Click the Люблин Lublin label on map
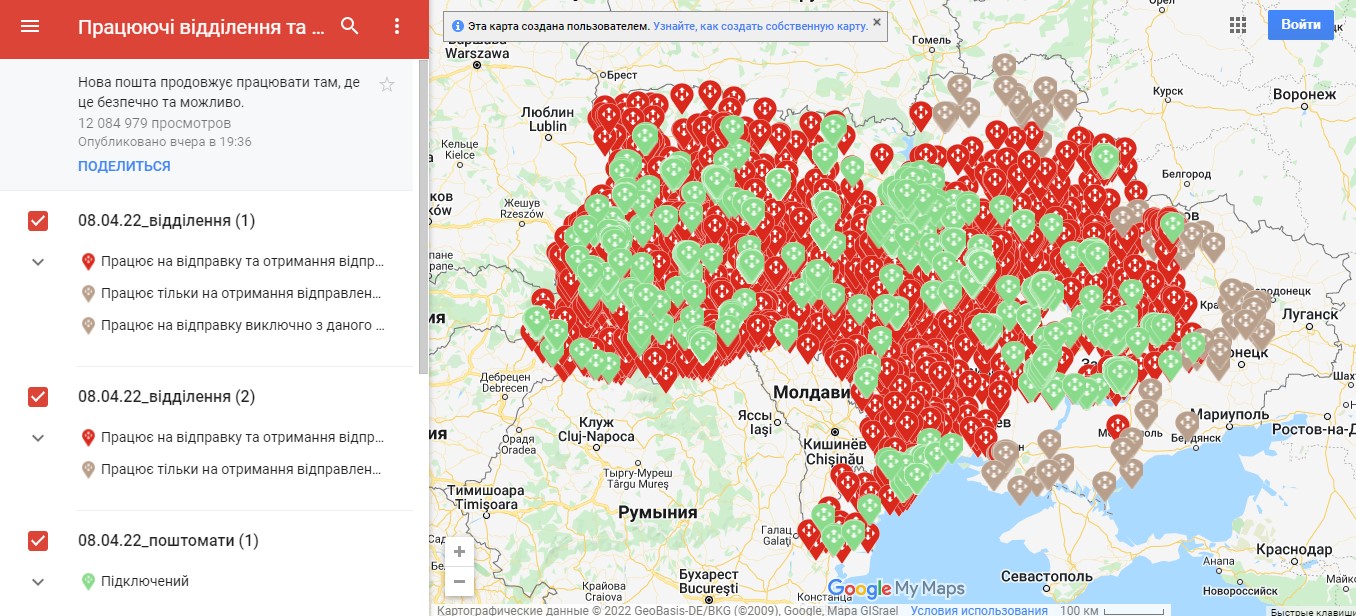 coord(547,120)
